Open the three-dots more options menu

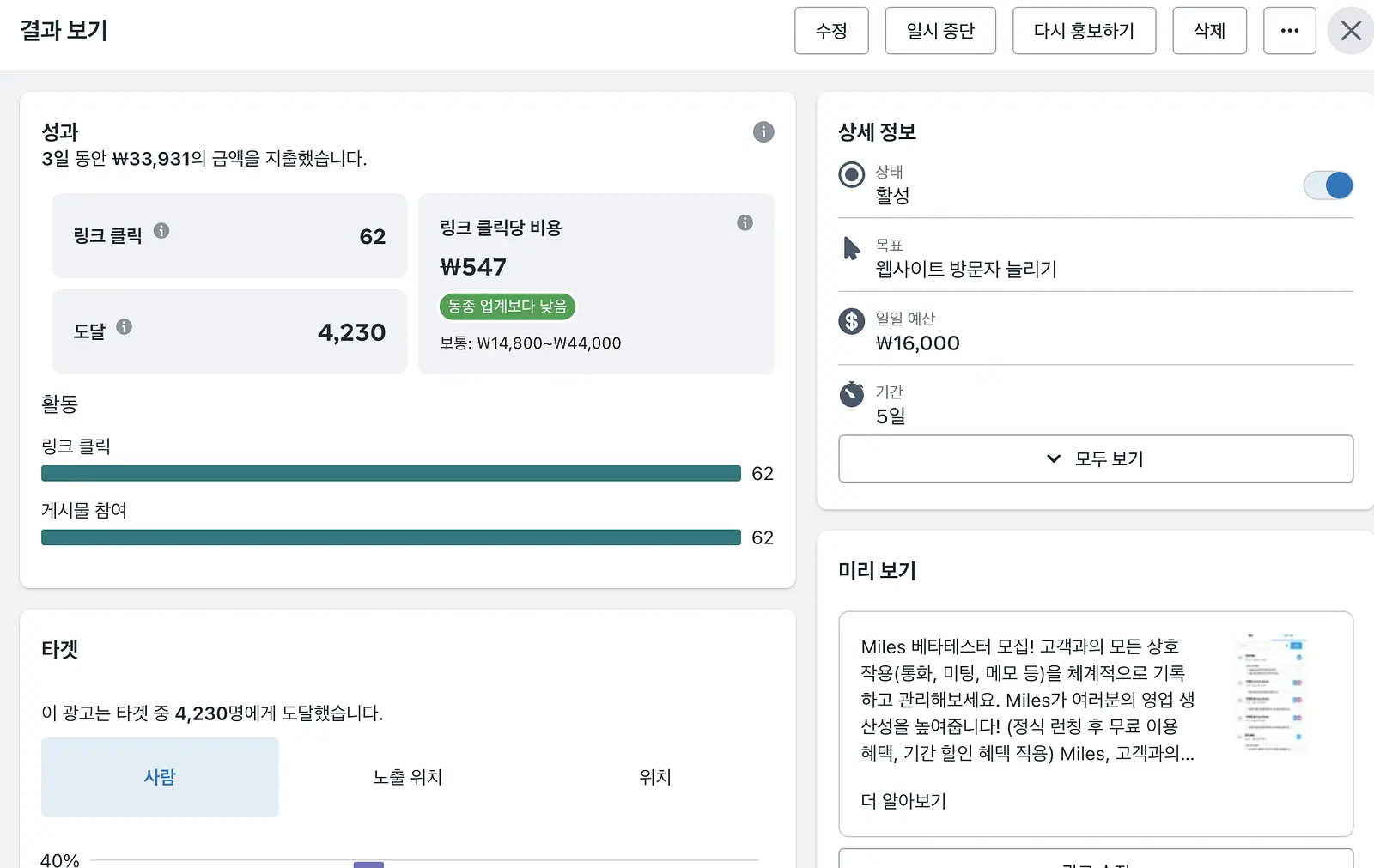pyautogui.click(x=1290, y=31)
